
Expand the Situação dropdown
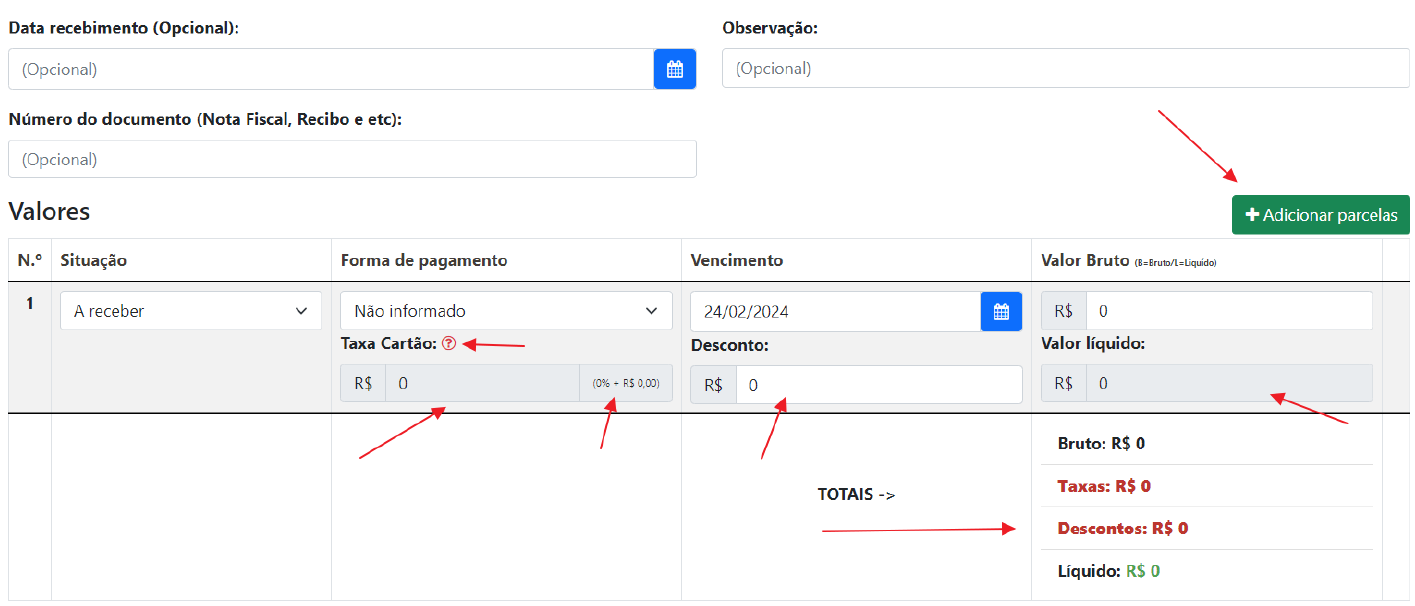(190, 311)
